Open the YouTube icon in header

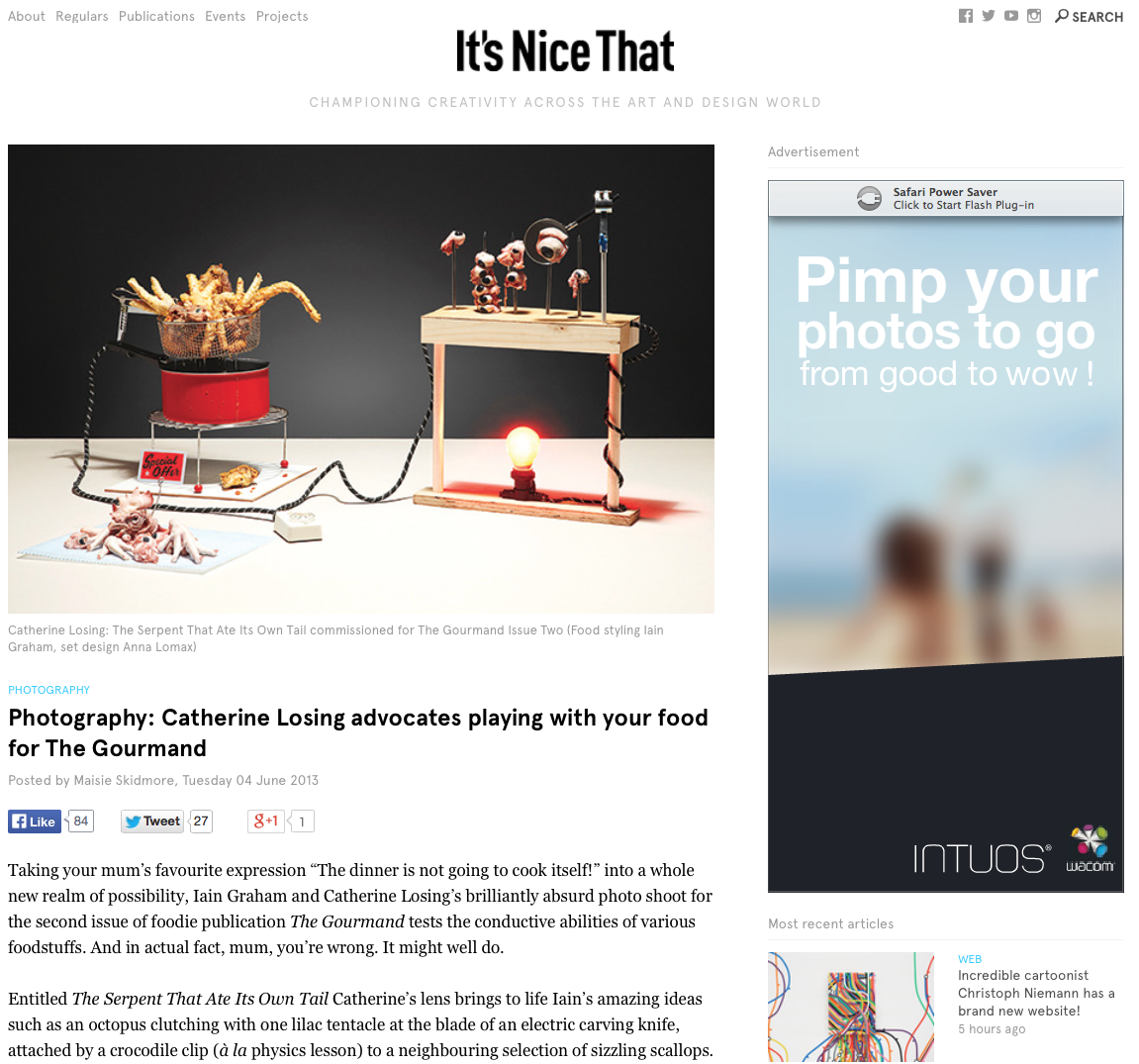(x=1011, y=16)
